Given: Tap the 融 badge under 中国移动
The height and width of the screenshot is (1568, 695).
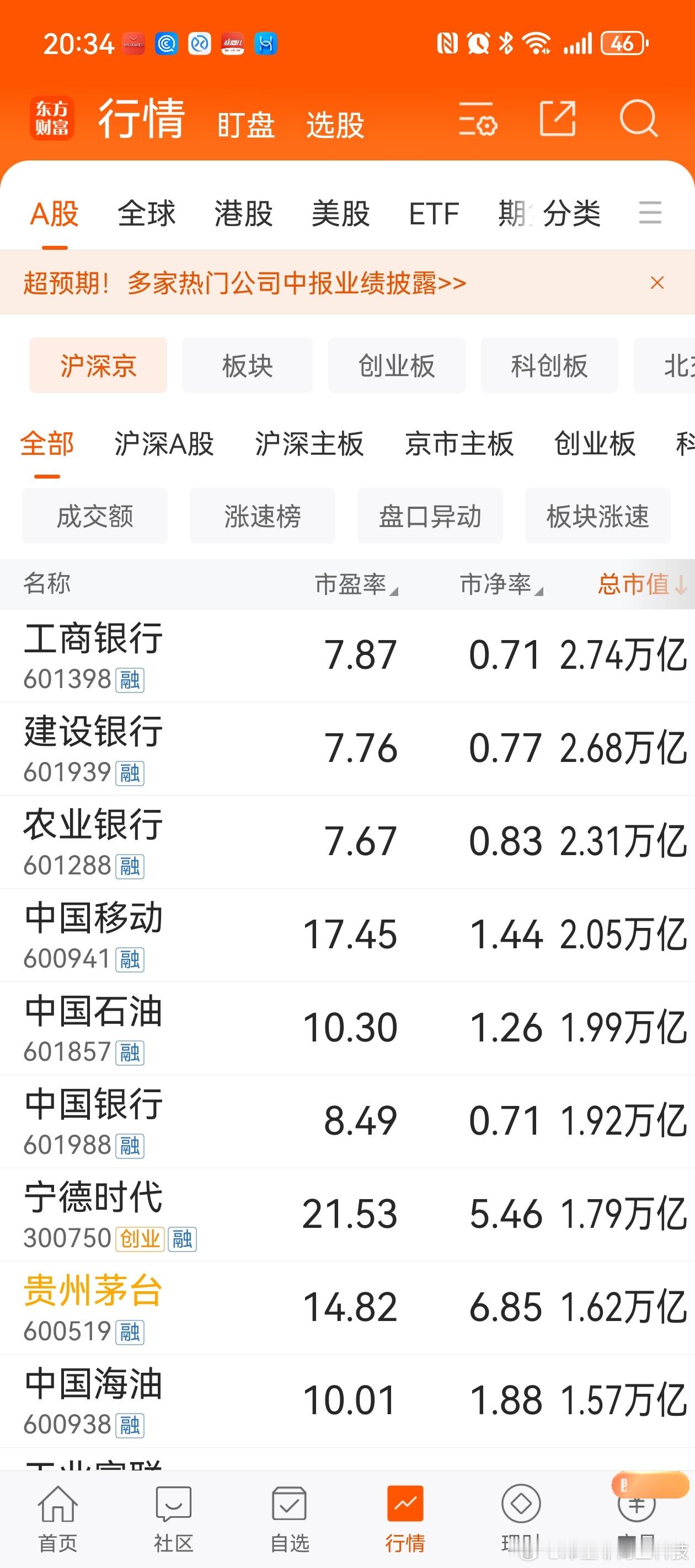Looking at the screenshot, I should (130, 959).
